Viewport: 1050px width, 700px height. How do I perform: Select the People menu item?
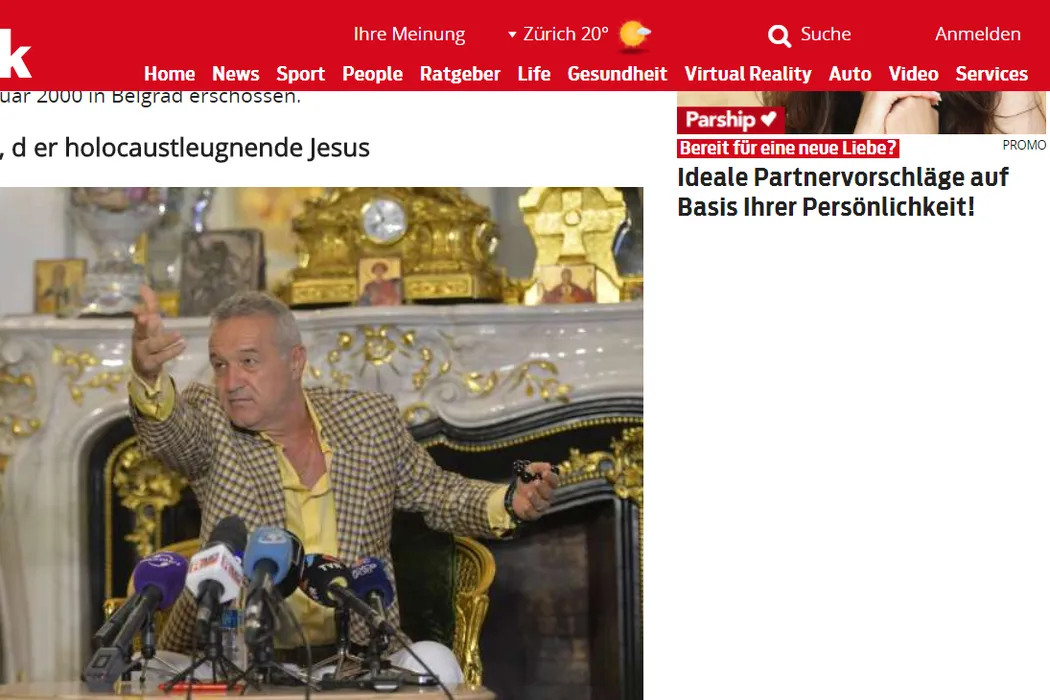click(x=372, y=74)
